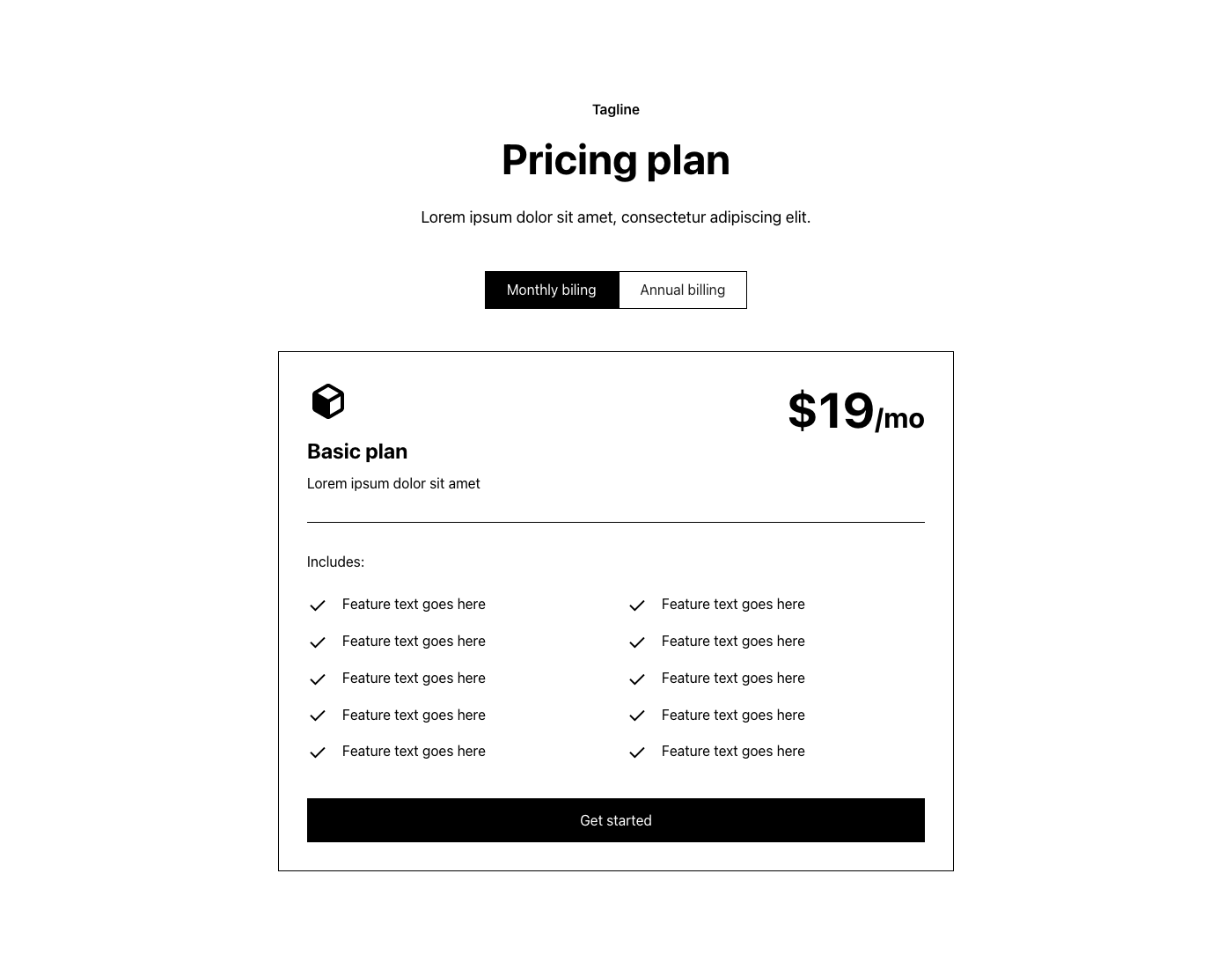Switch to Monthly billing
The height and width of the screenshot is (969, 1232).
[x=552, y=290]
